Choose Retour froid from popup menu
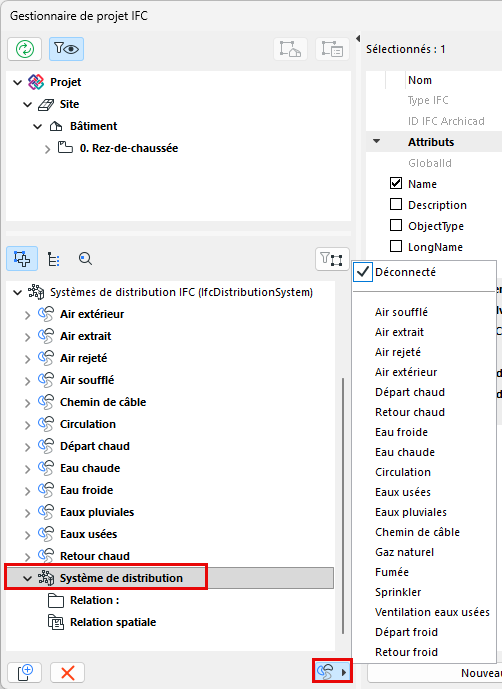Screen dimensions: 502x689 tap(406, 652)
